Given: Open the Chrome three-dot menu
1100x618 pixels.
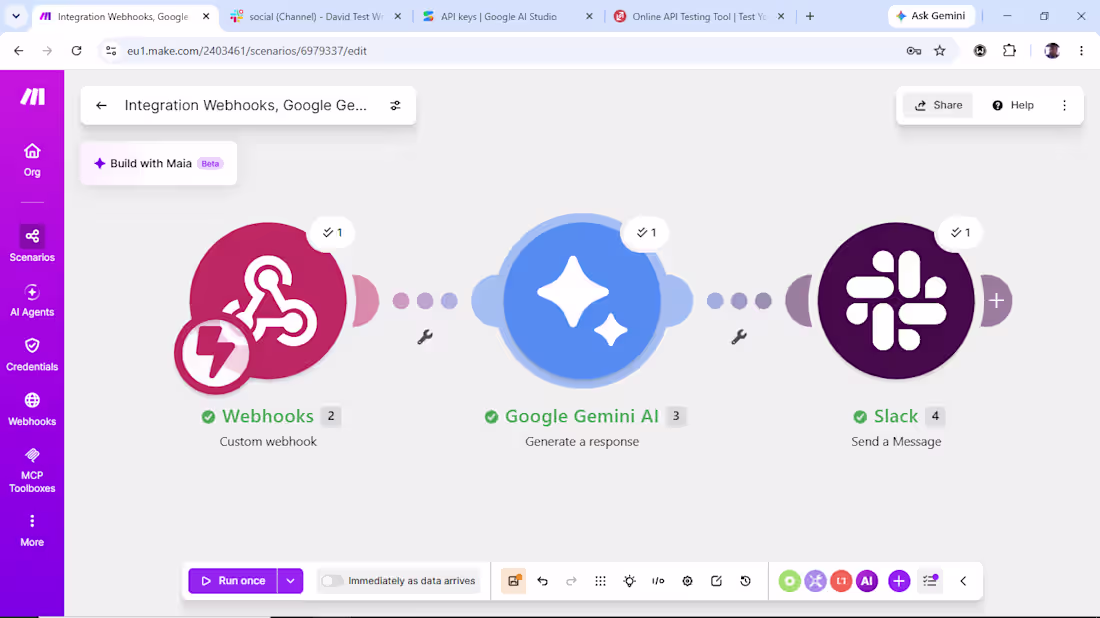Looking at the screenshot, I should click(x=1081, y=51).
